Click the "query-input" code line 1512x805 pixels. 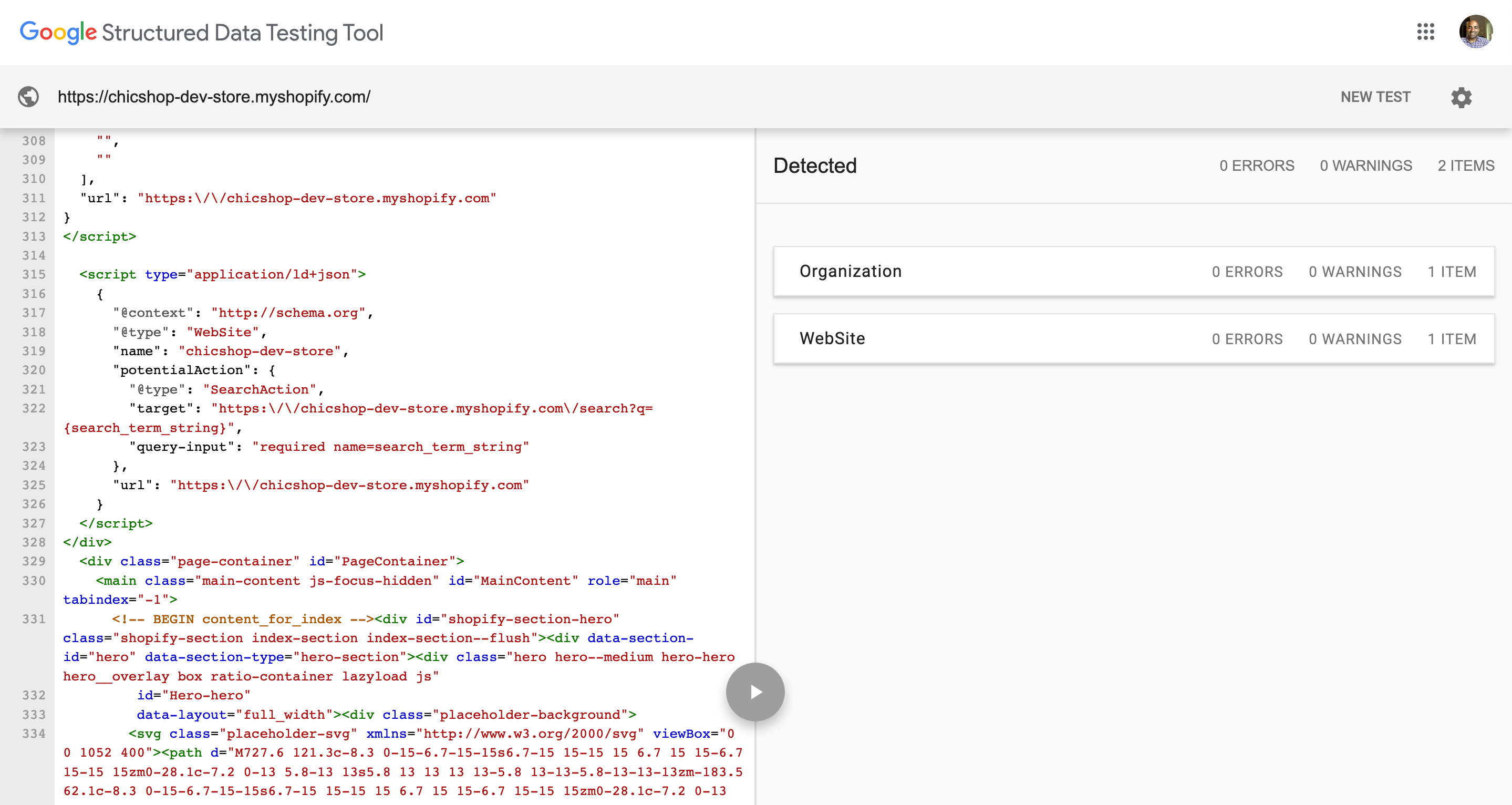[329, 447]
